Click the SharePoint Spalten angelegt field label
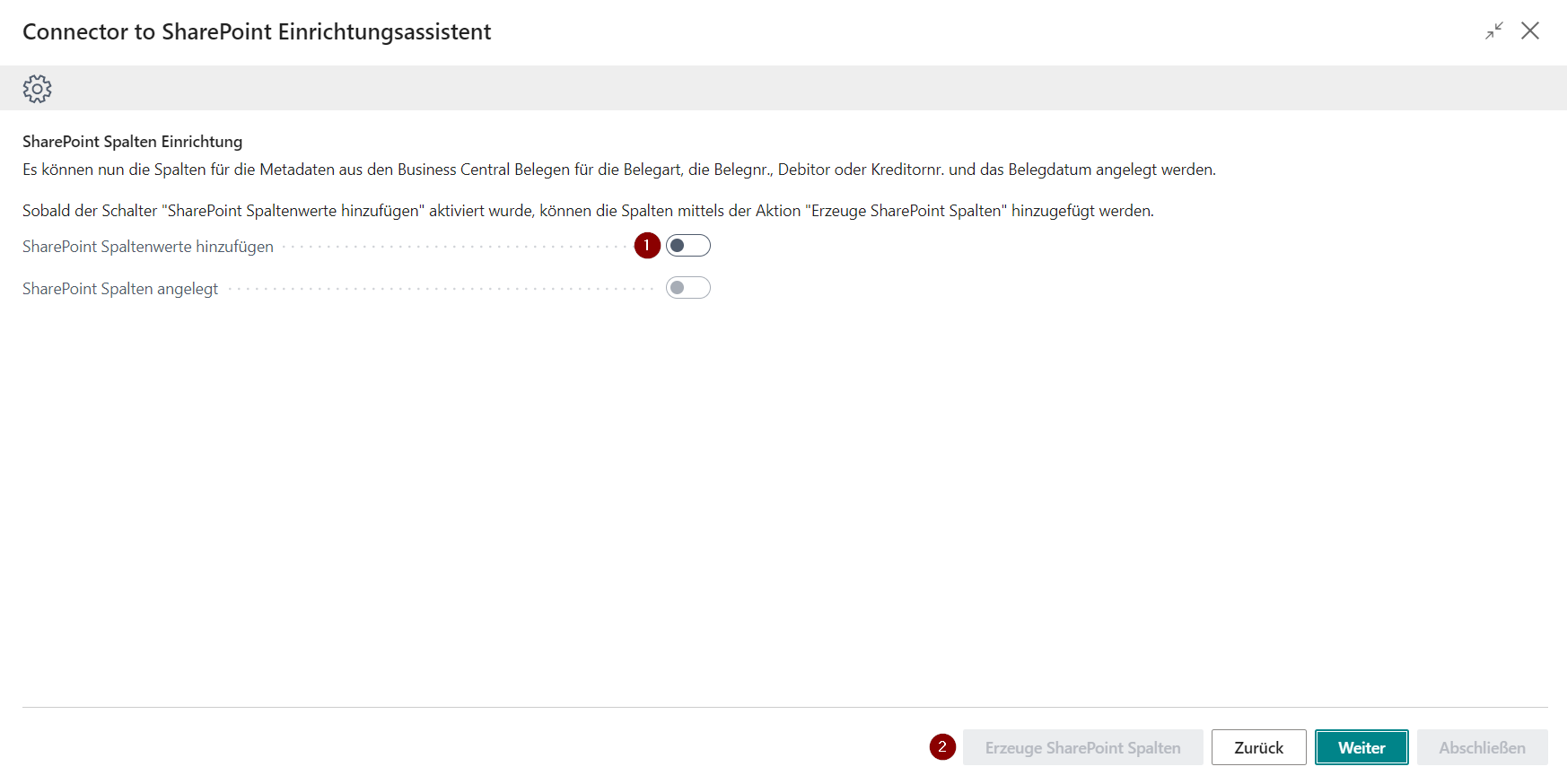The width and height of the screenshot is (1567, 784). coord(120,289)
